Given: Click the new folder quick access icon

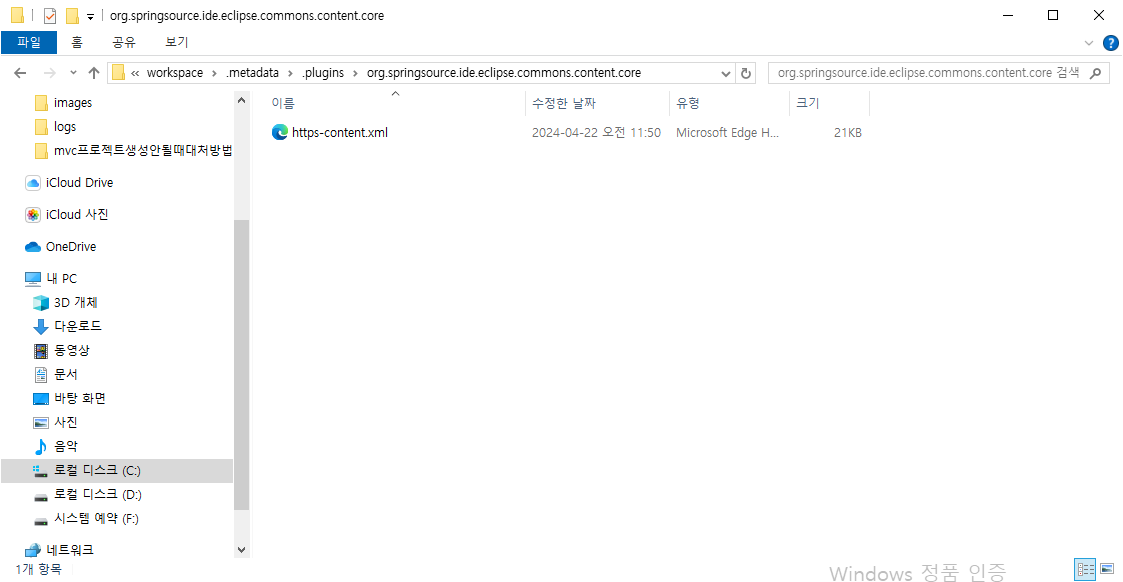Looking at the screenshot, I should pyautogui.click(x=72, y=16).
